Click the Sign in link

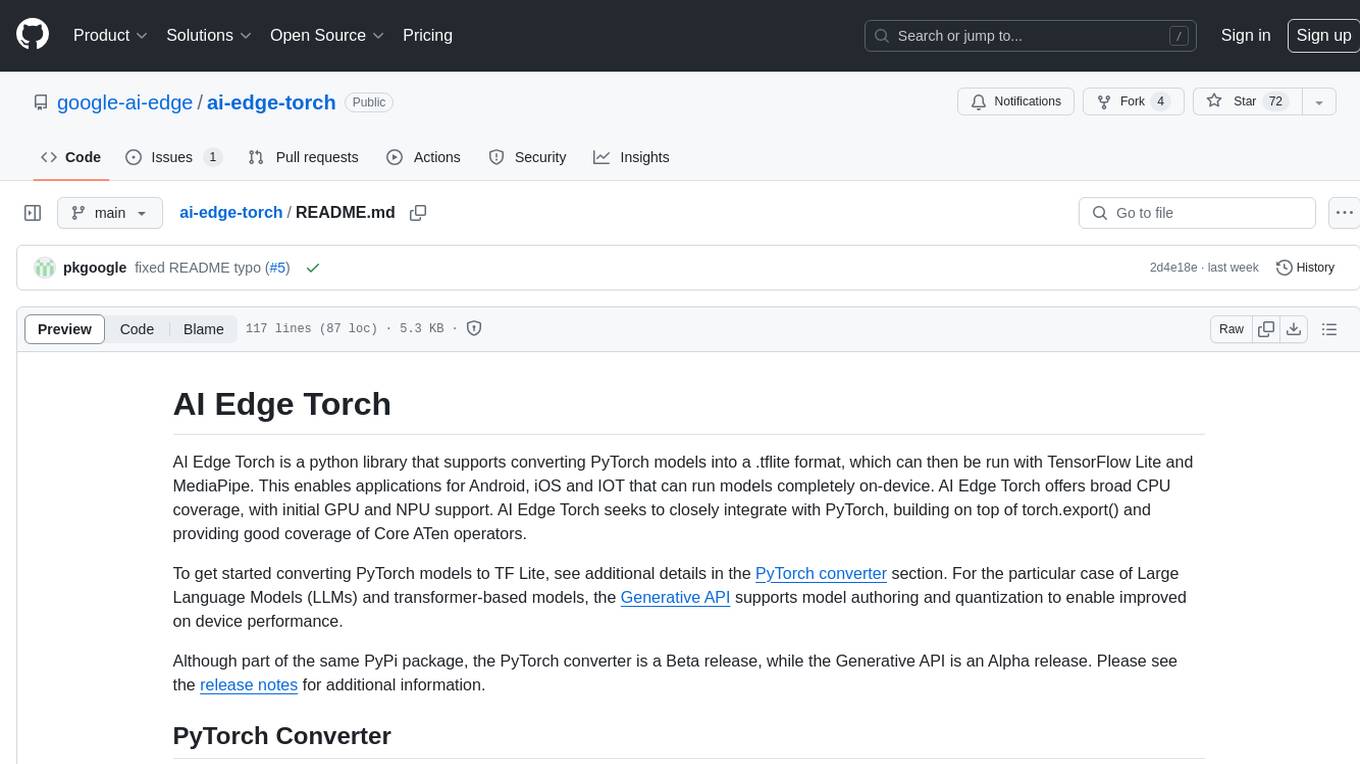coord(1245,35)
